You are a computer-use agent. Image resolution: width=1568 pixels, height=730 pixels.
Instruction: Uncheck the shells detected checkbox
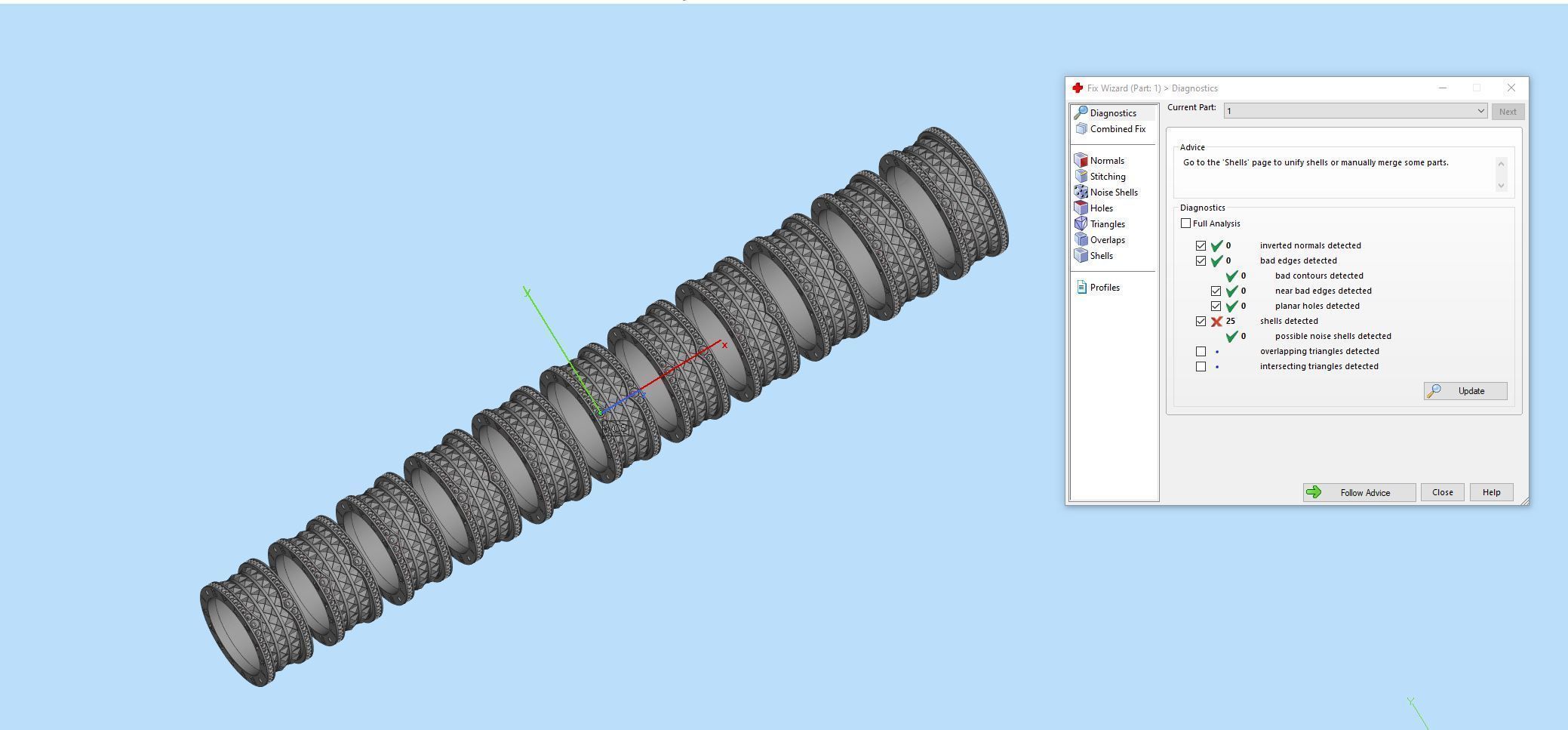pos(1201,322)
